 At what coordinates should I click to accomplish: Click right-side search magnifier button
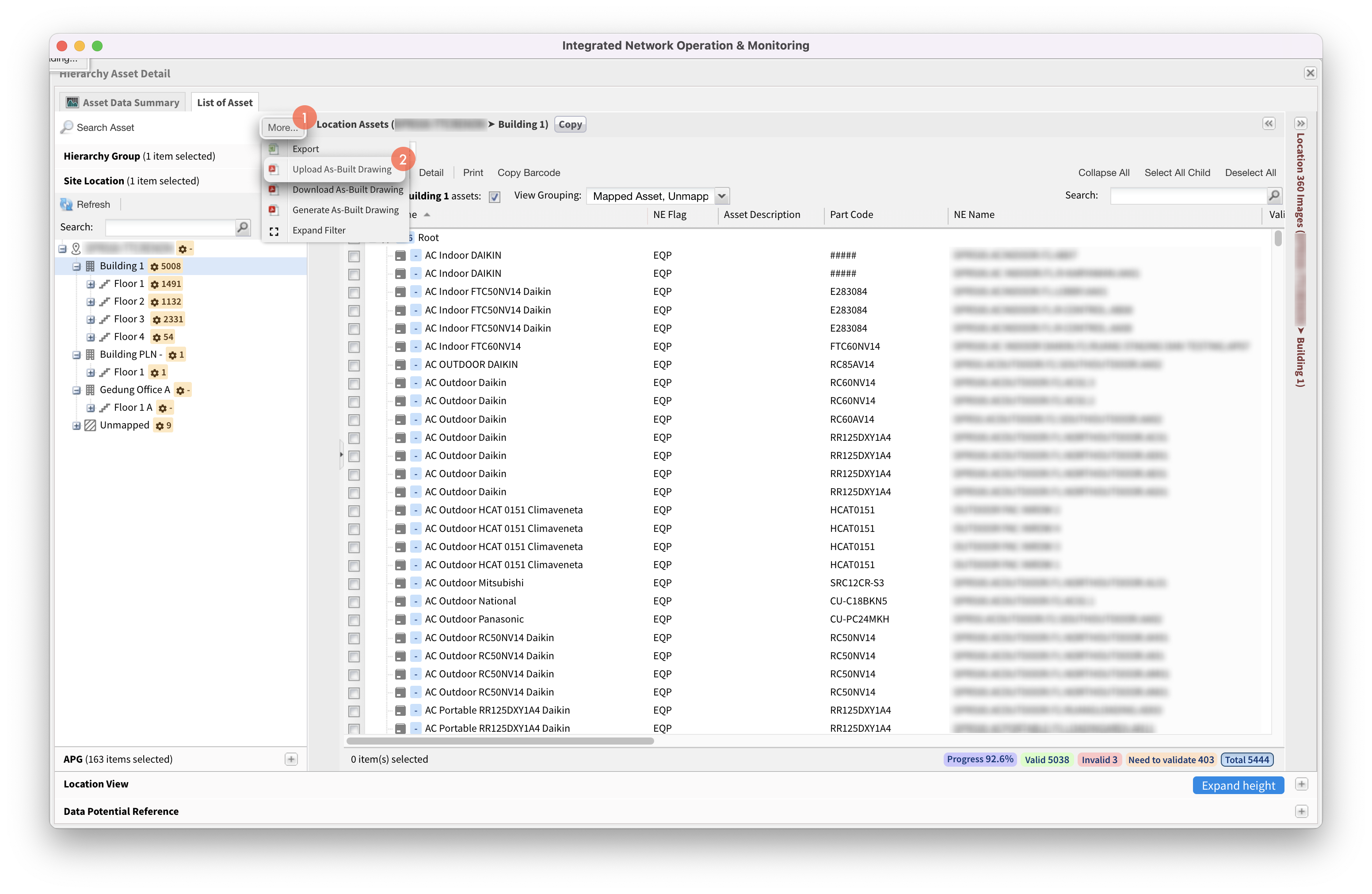1274,196
